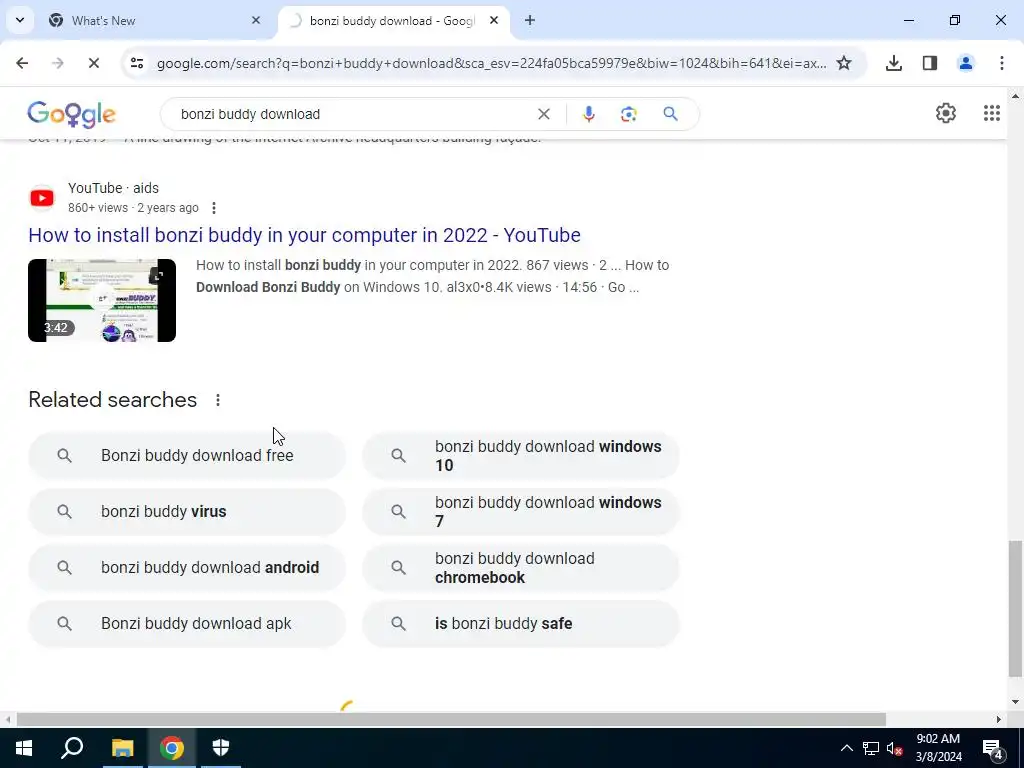The width and height of the screenshot is (1024, 768).
Task: Open the 9:02 AM clock and calendar
Action: point(938,748)
